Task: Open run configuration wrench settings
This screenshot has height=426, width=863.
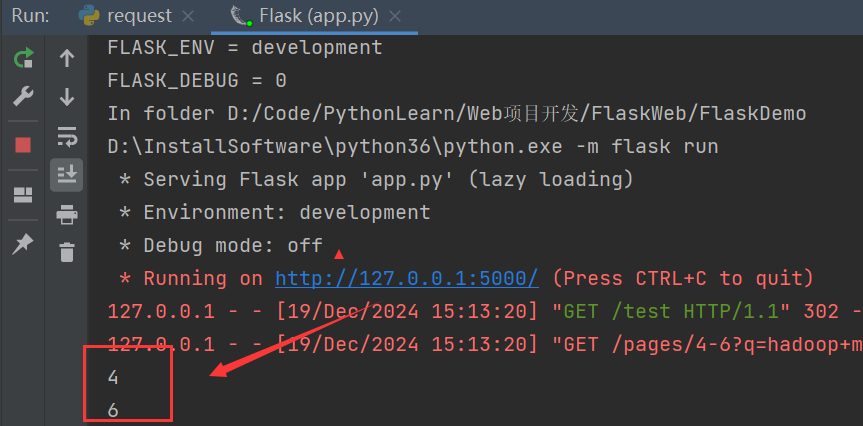Action: pyautogui.click(x=22, y=97)
